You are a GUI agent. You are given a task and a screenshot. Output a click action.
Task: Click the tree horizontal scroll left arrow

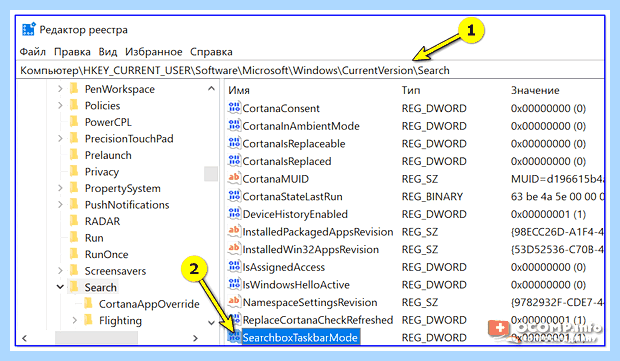pyautogui.click(x=25, y=338)
